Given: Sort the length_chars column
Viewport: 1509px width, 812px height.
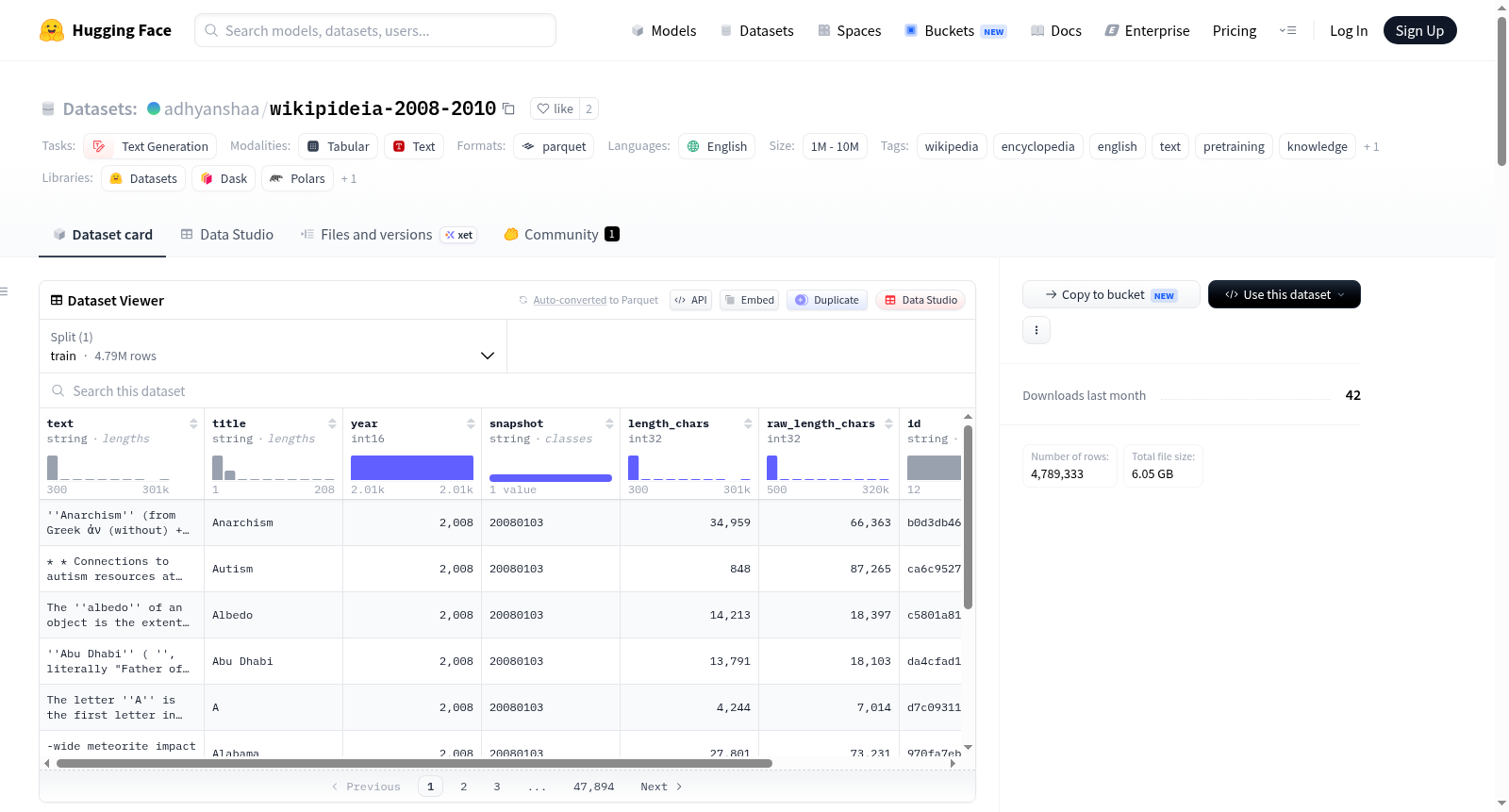Looking at the screenshot, I should (748, 423).
